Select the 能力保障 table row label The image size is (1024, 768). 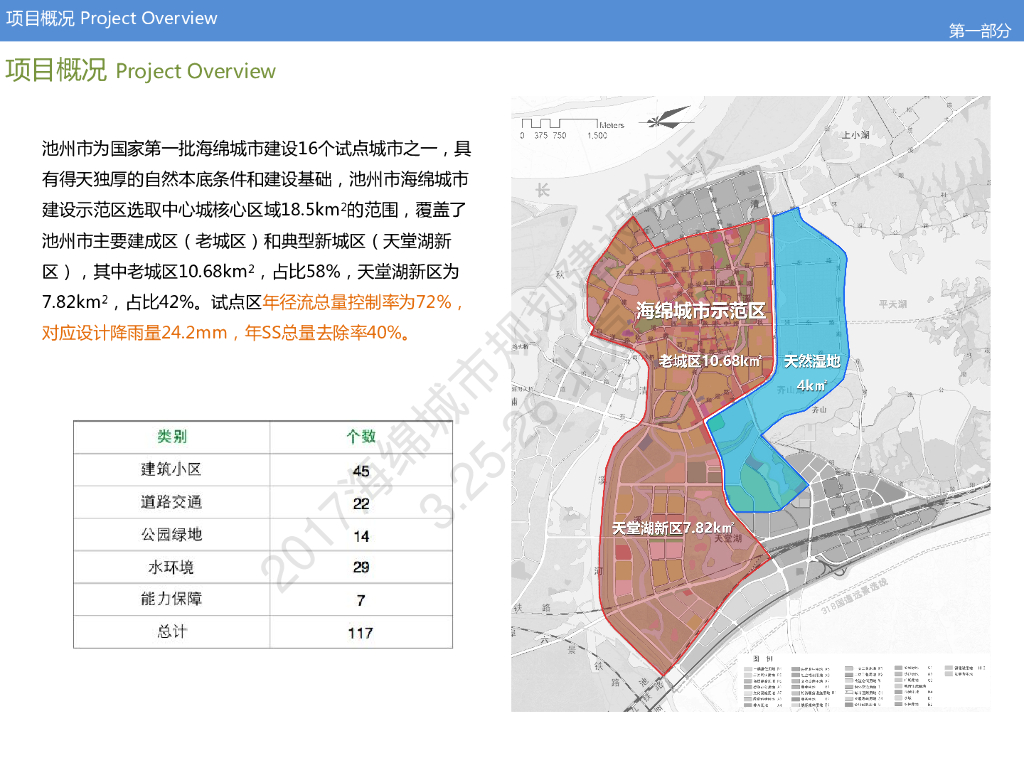171,599
